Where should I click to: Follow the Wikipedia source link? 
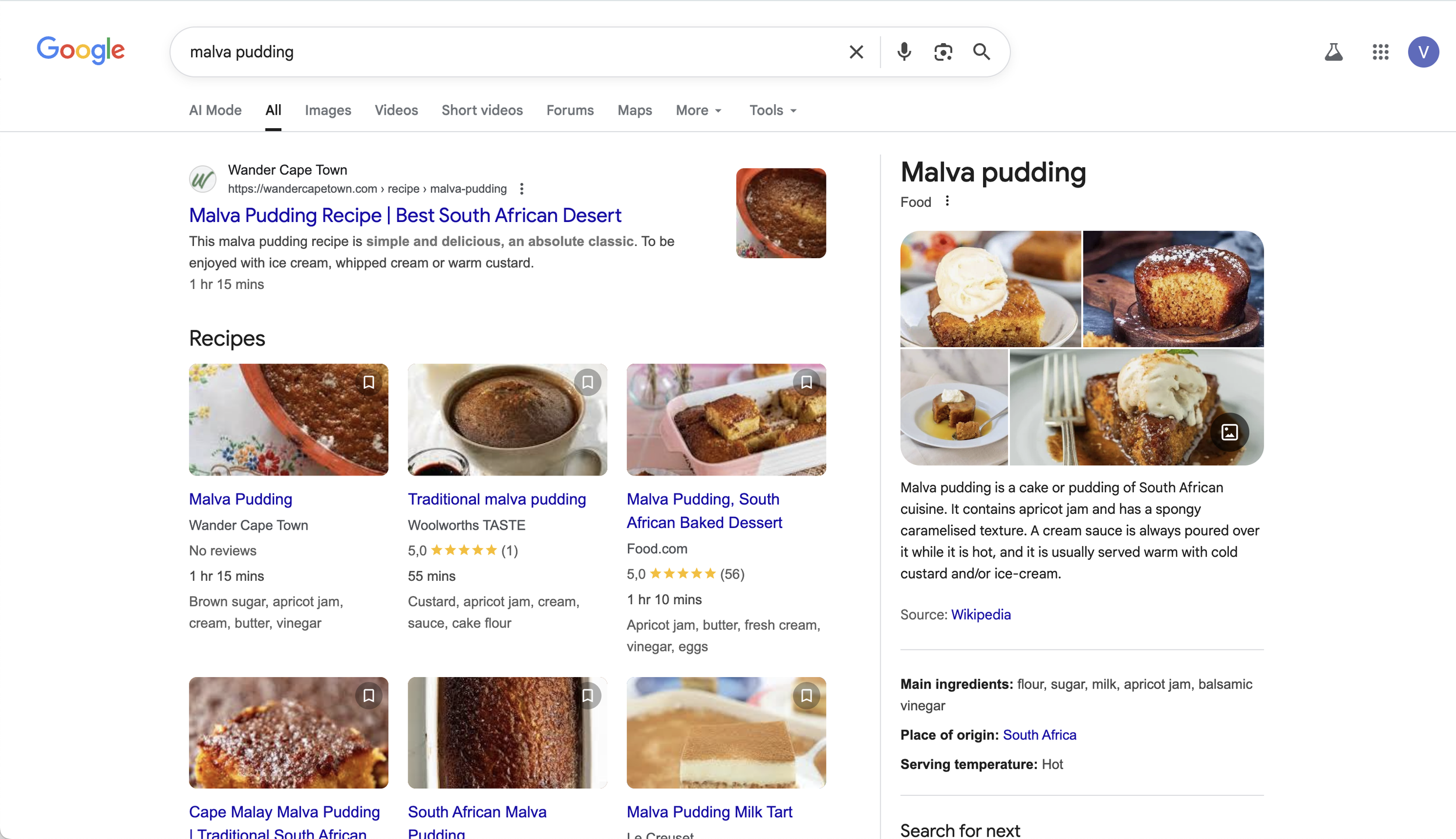point(981,614)
